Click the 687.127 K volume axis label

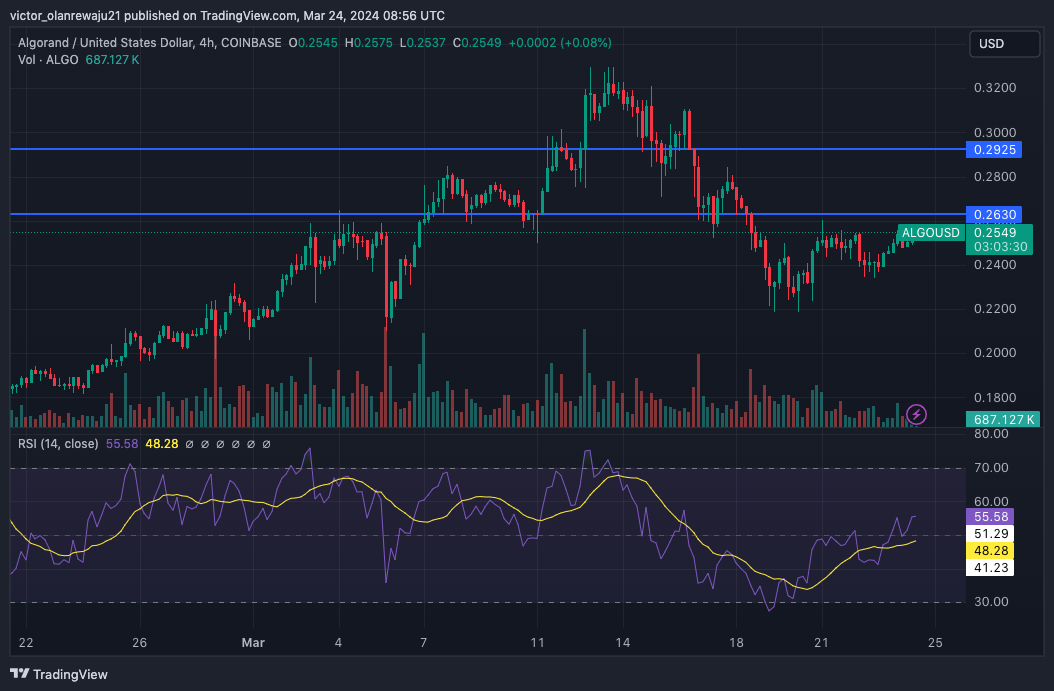[x=1002, y=420]
